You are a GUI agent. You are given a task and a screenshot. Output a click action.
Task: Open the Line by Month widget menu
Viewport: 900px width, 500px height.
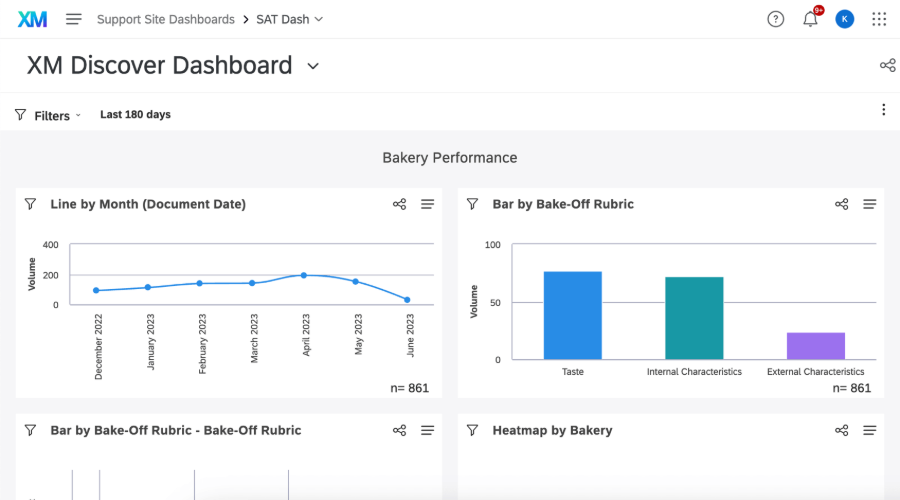(427, 204)
